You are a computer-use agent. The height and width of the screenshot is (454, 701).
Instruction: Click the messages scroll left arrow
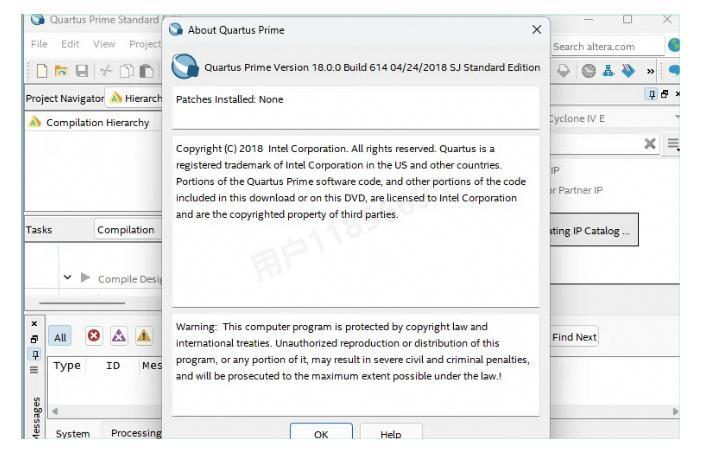coord(55,411)
